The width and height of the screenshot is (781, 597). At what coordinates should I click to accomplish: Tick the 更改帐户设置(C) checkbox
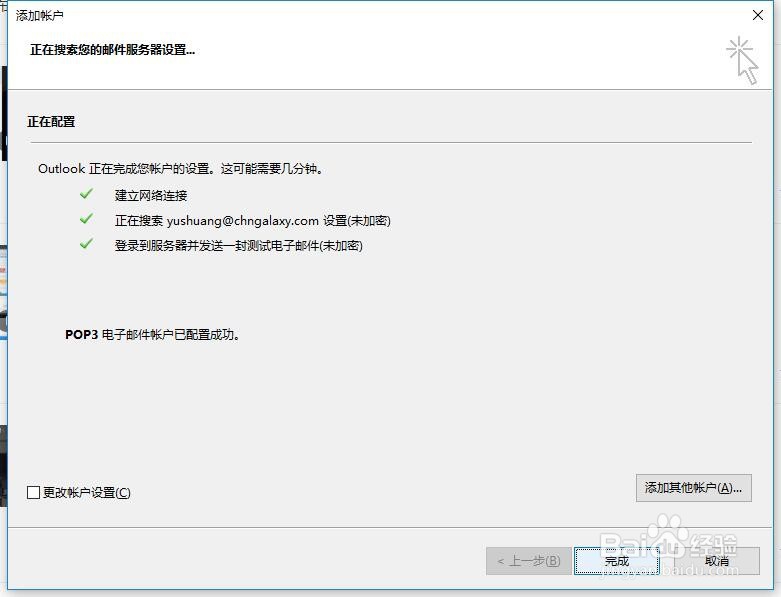click(33, 492)
